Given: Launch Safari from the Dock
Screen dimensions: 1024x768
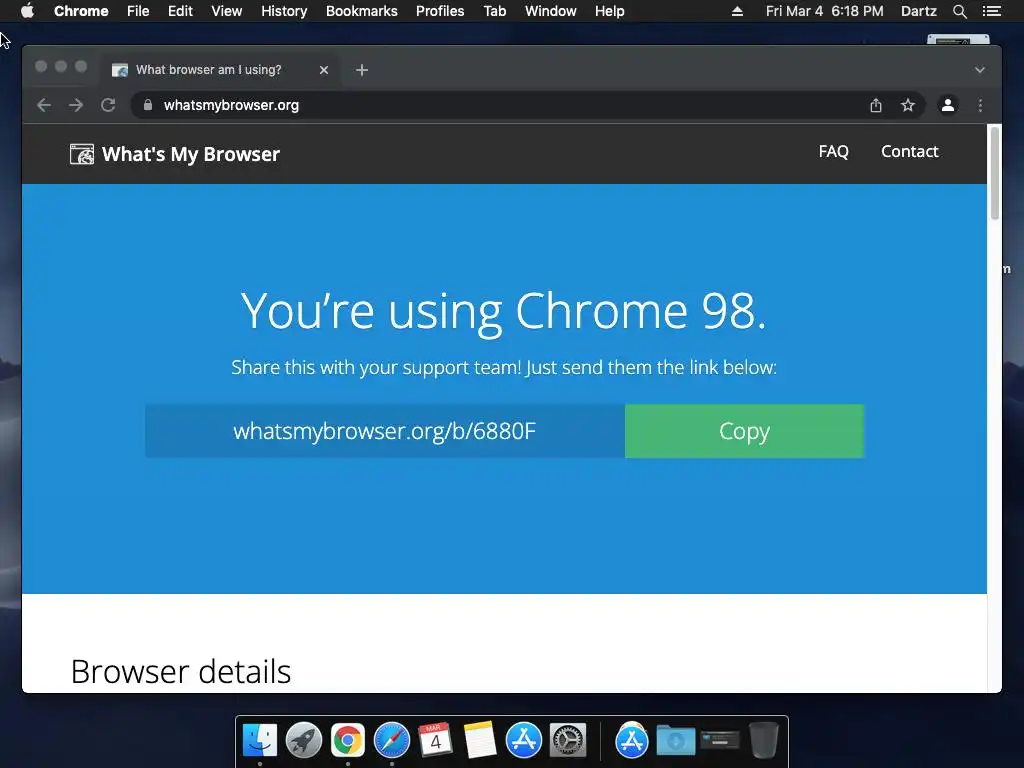Looking at the screenshot, I should [392, 741].
